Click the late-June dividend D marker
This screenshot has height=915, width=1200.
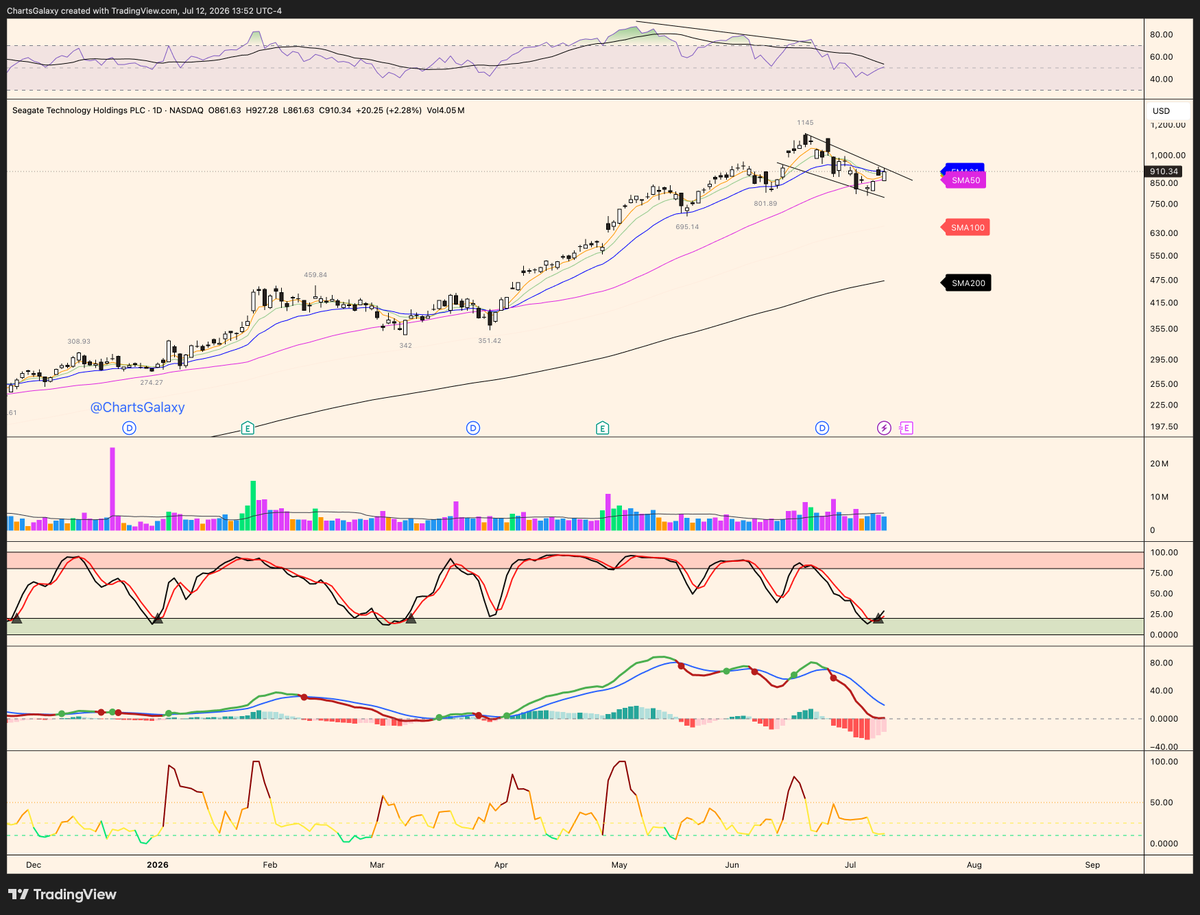click(x=822, y=428)
